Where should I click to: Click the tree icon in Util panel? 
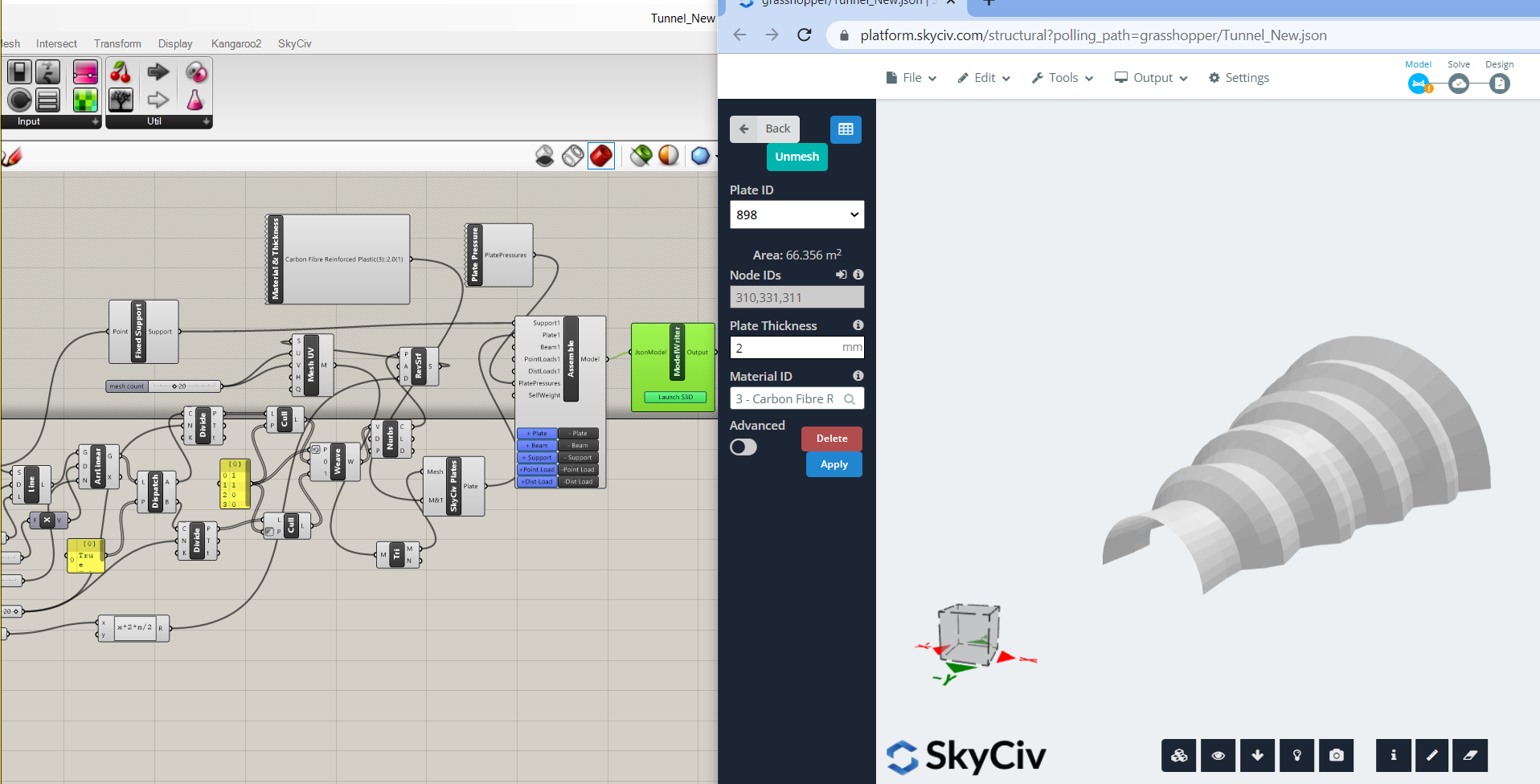(x=121, y=100)
